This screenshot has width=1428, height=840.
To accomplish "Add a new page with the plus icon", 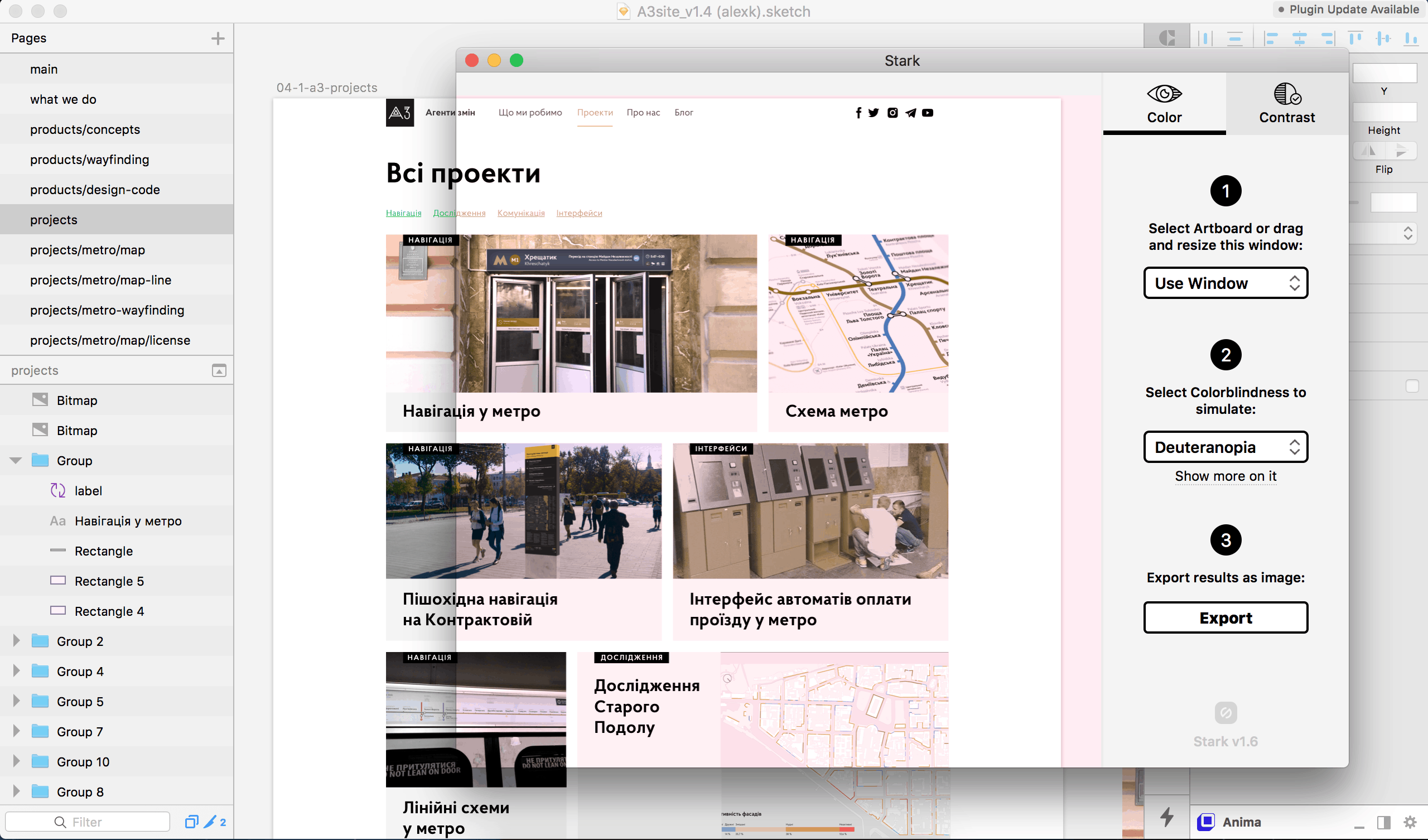I will [x=218, y=38].
